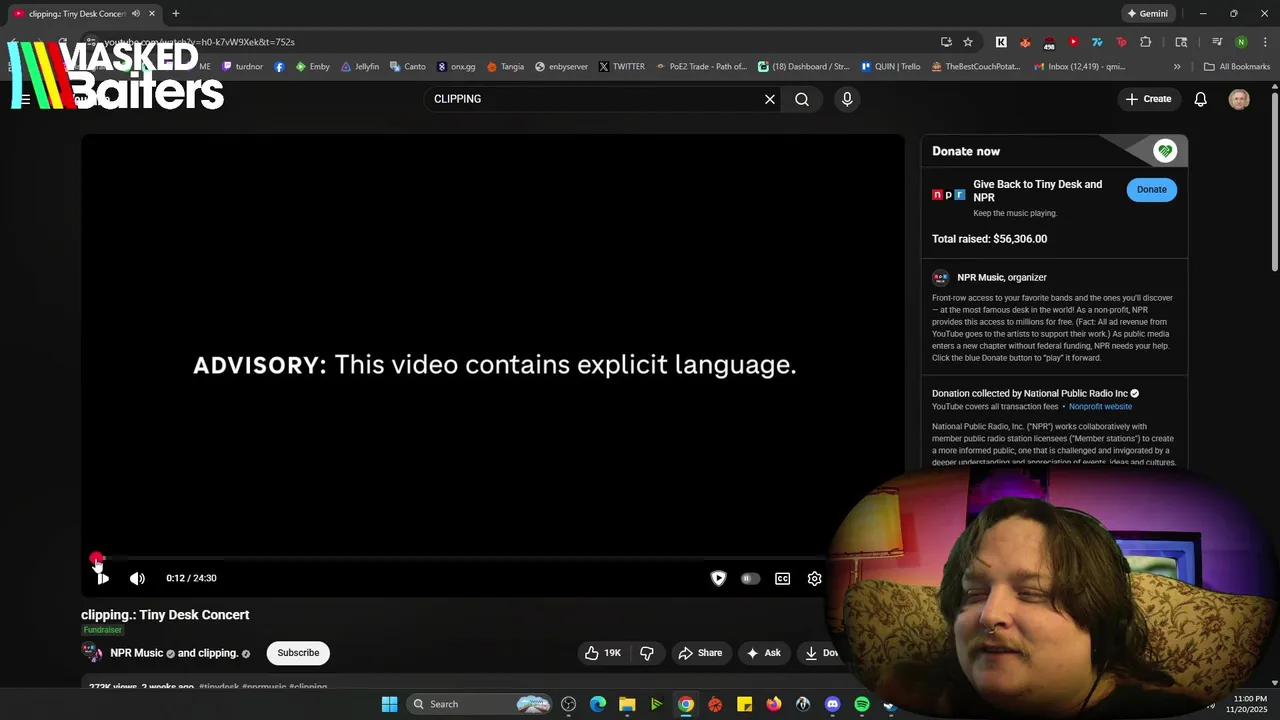The width and height of the screenshot is (1280, 720).
Task: Open the Chrome extensions puzzle icon
Action: click(x=1146, y=42)
